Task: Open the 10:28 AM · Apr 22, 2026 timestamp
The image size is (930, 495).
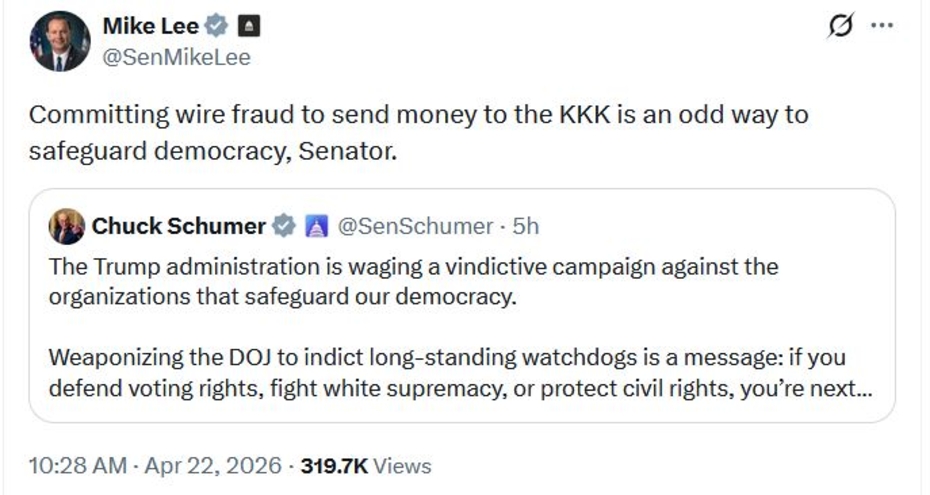Action: 153,466
